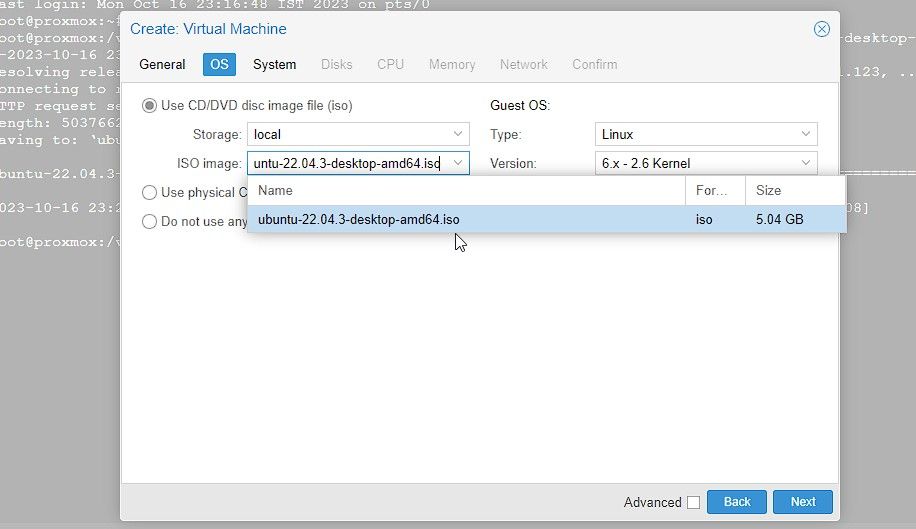Open the Guest OS Type dropdown
The height and width of the screenshot is (529, 916).
tap(806, 134)
